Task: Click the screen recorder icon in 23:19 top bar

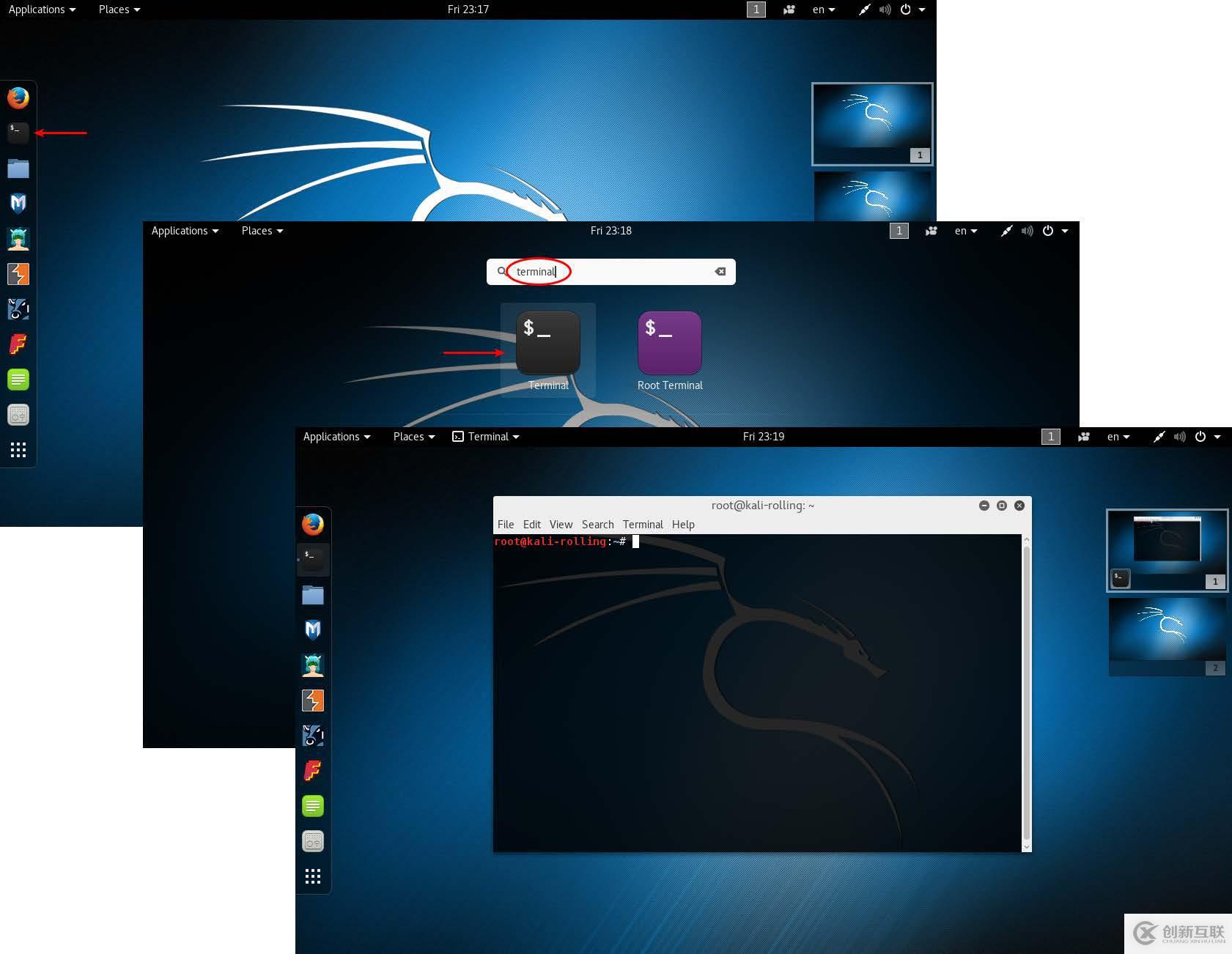Action: [x=1084, y=437]
